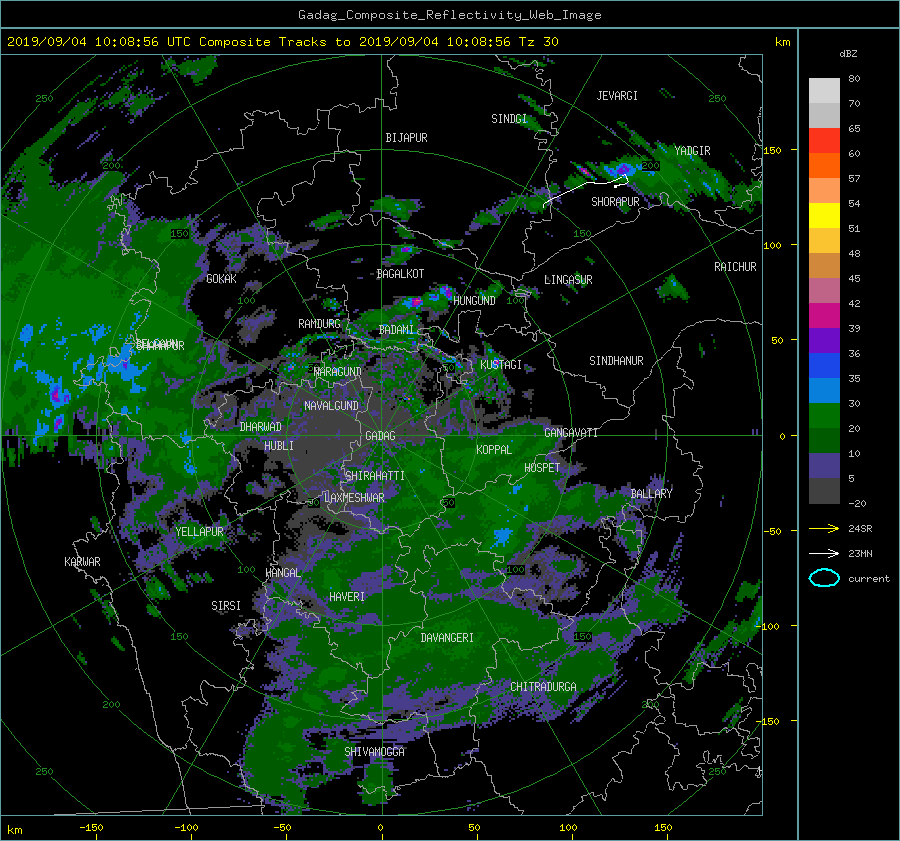The width and height of the screenshot is (900, 841).
Task: Click the 'km' label beside the timestamp header
Action: (782, 42)
